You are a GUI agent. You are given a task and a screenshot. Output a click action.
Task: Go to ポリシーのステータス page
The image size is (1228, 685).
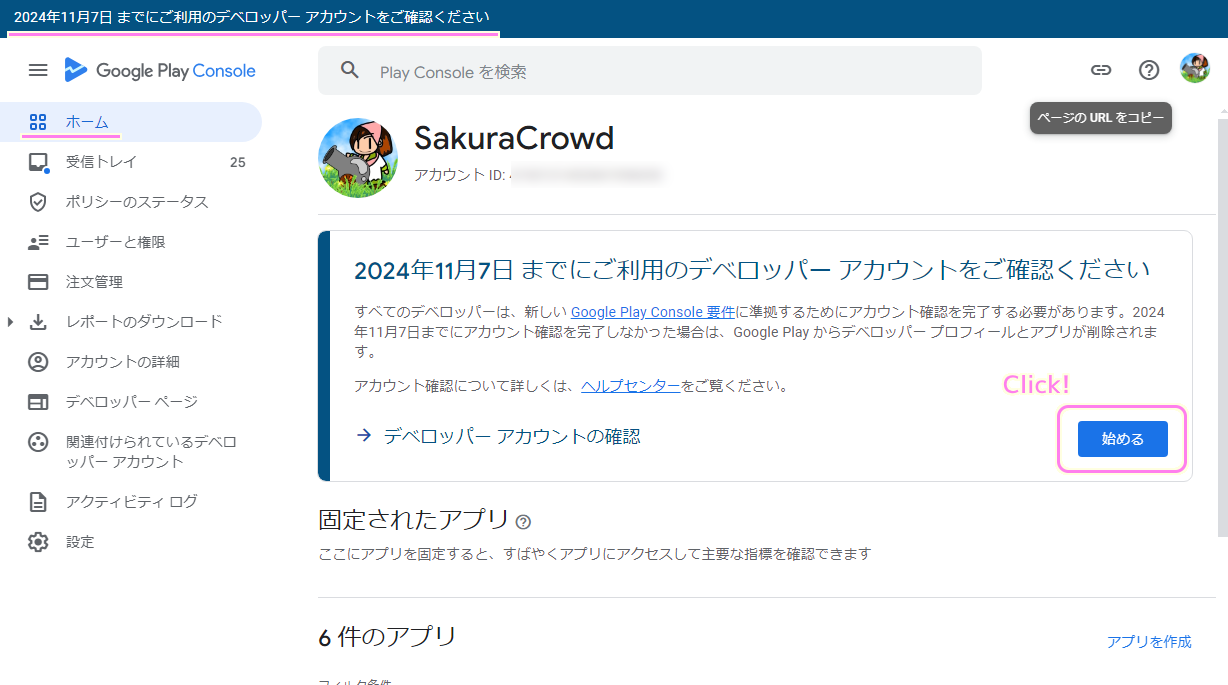click(x=137, y=202)
